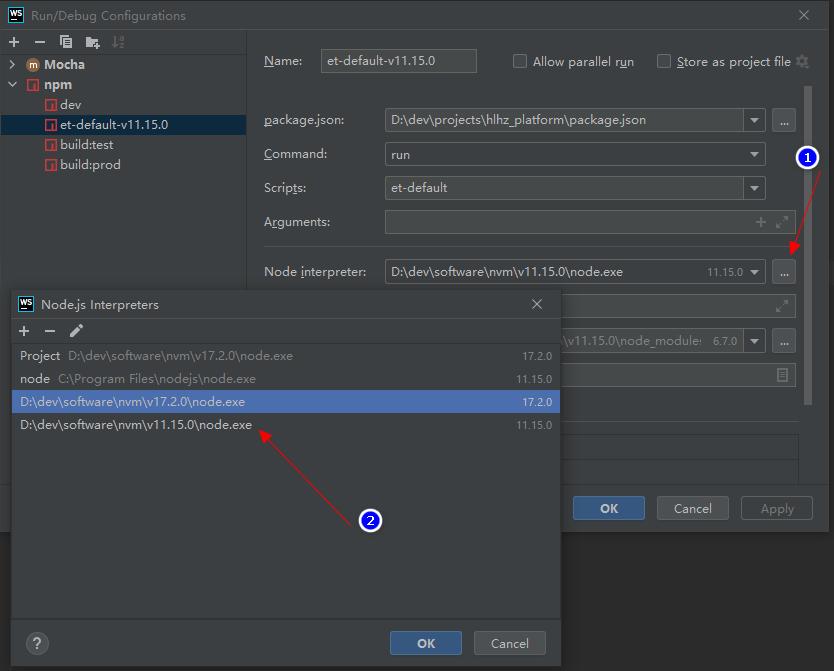Image resolution: width=834 pixels, height=671 pixels.
Task: Copy the selected run configuration
Action: [x=66, y=42]
